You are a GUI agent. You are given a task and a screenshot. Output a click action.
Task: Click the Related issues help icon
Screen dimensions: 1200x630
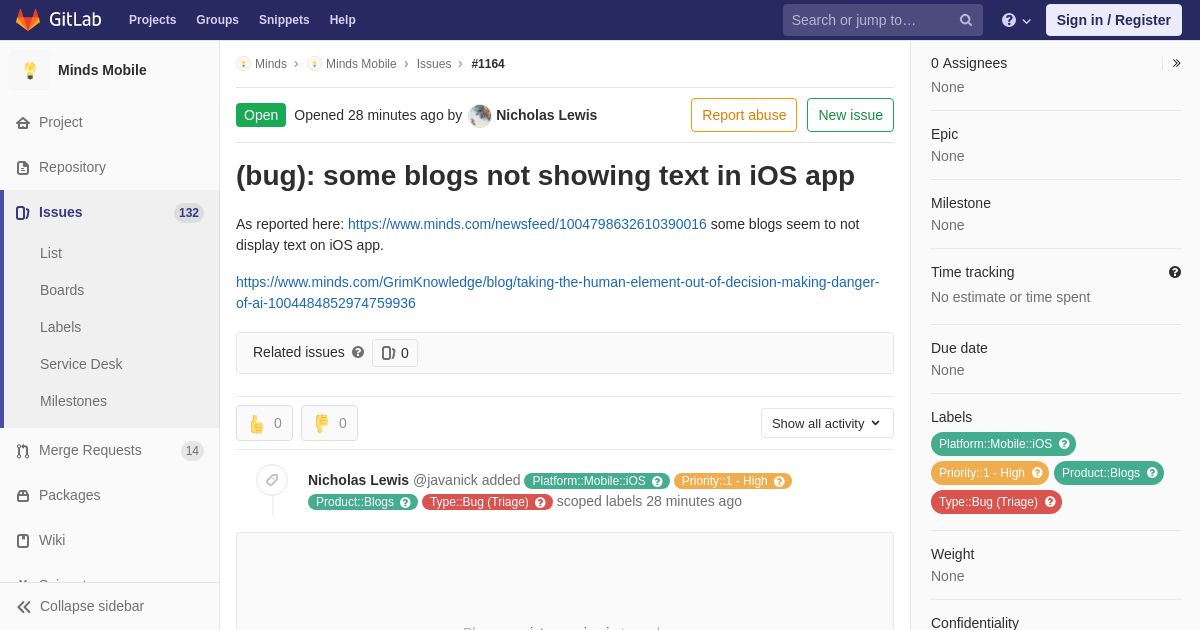358,352
